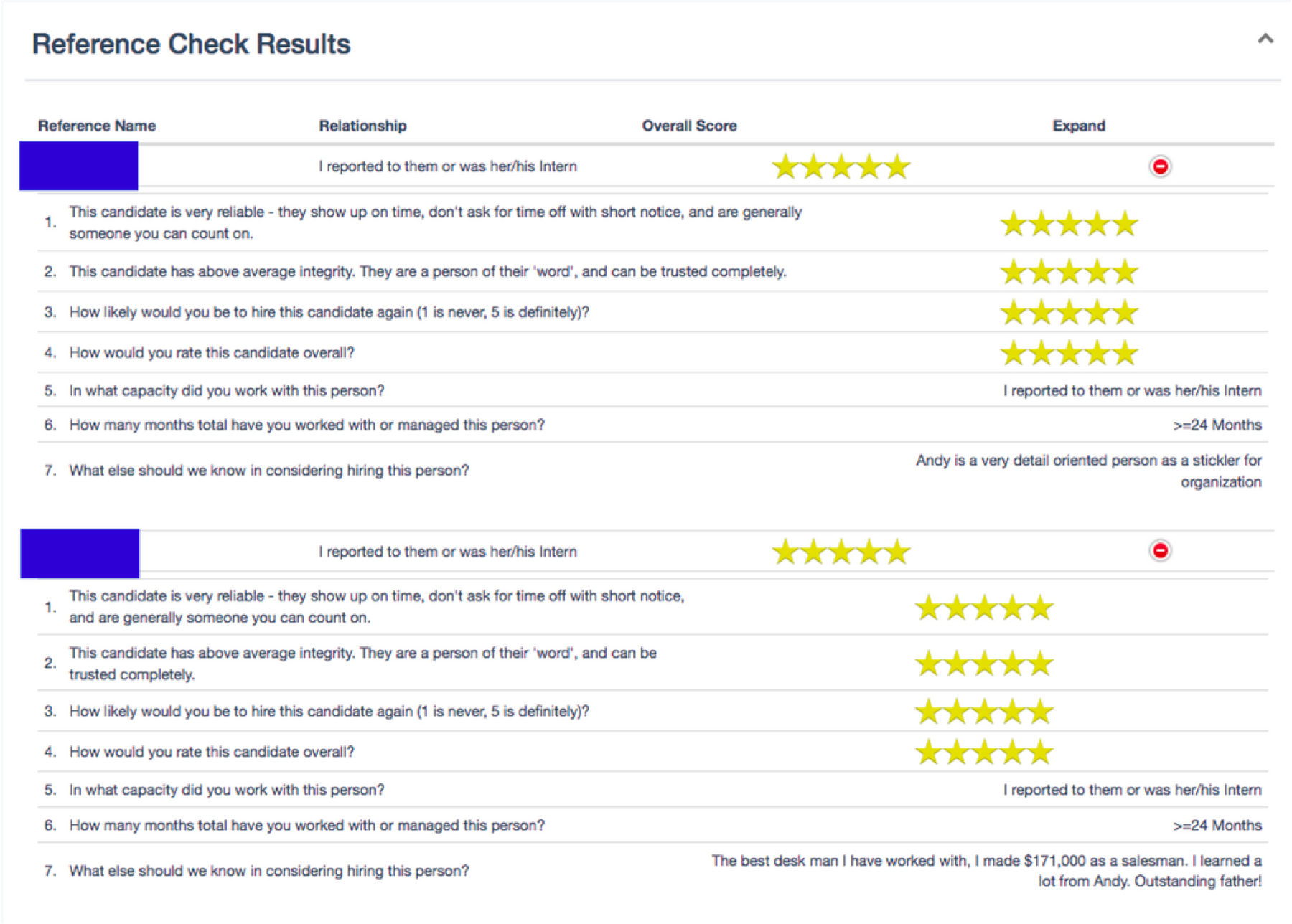
Task: Select comment 'Andy is a very detail oriented person'
Action: [x=1088, y=471]
